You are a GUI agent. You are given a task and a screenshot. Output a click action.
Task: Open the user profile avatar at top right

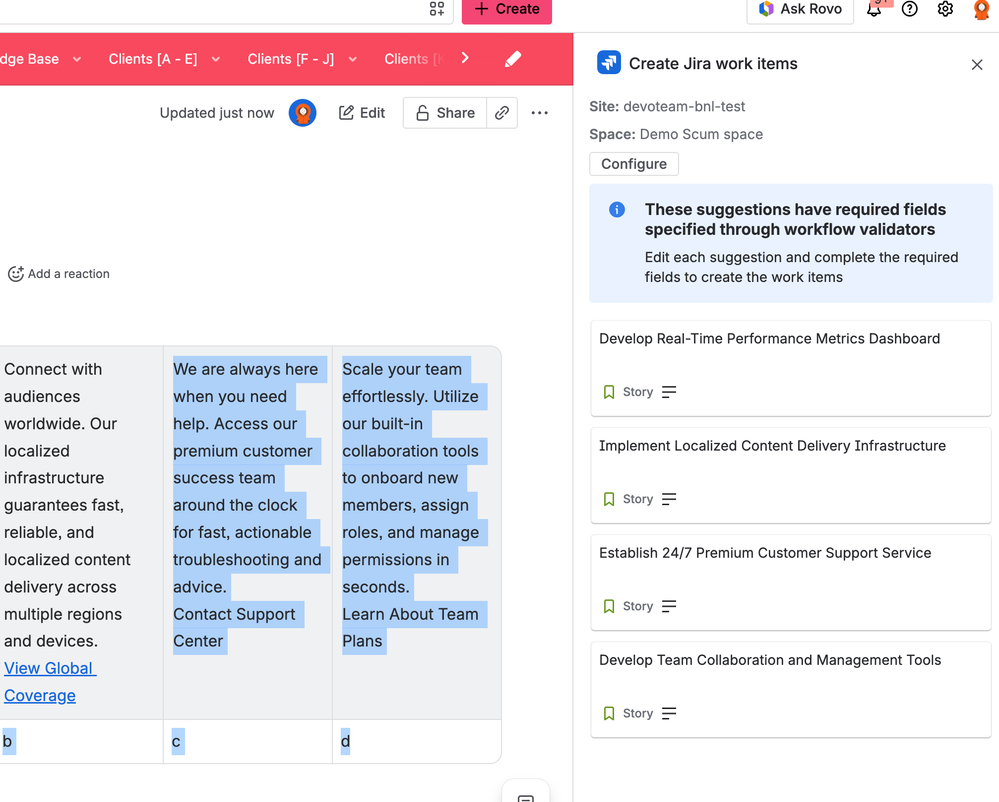coord(981,9)
